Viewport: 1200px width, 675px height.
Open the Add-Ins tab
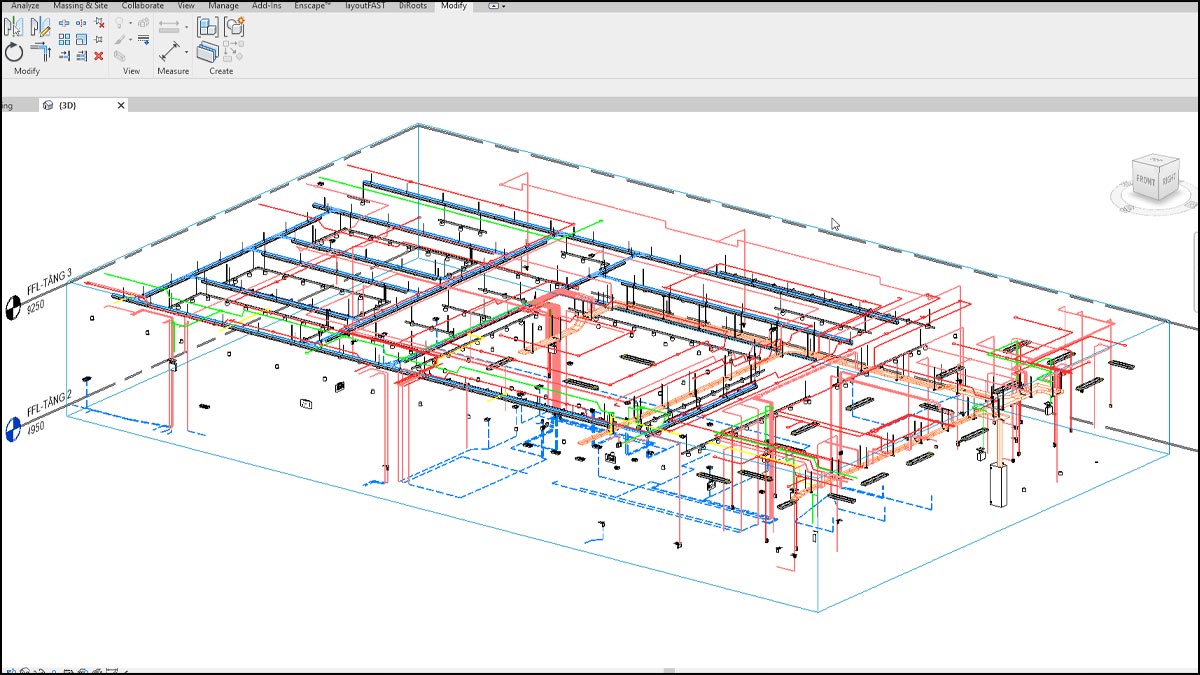[x=266, y=6]
